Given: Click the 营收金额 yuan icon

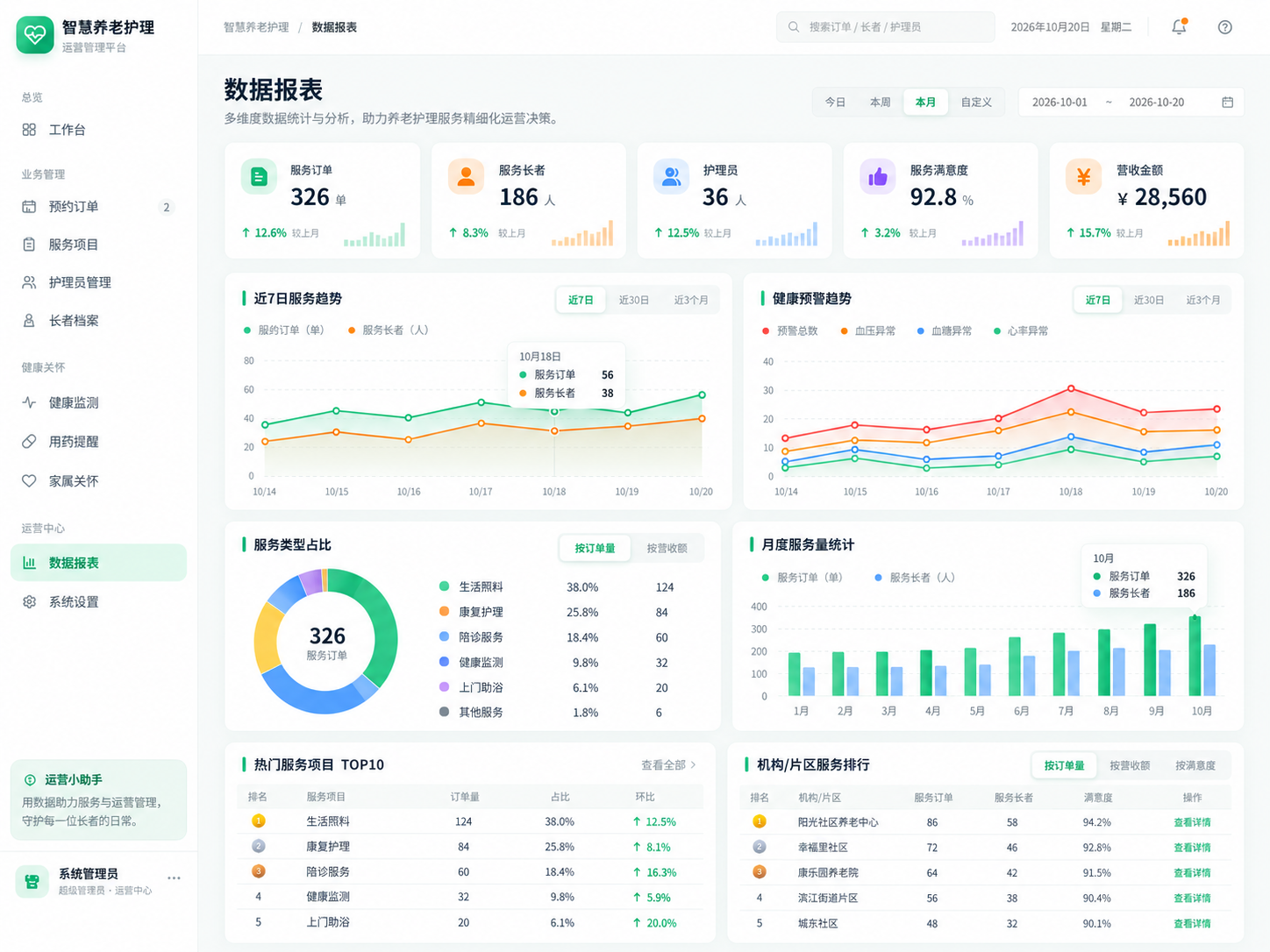Looking at the screenshot, I should pyautogui.click(x=1083, y=176).
